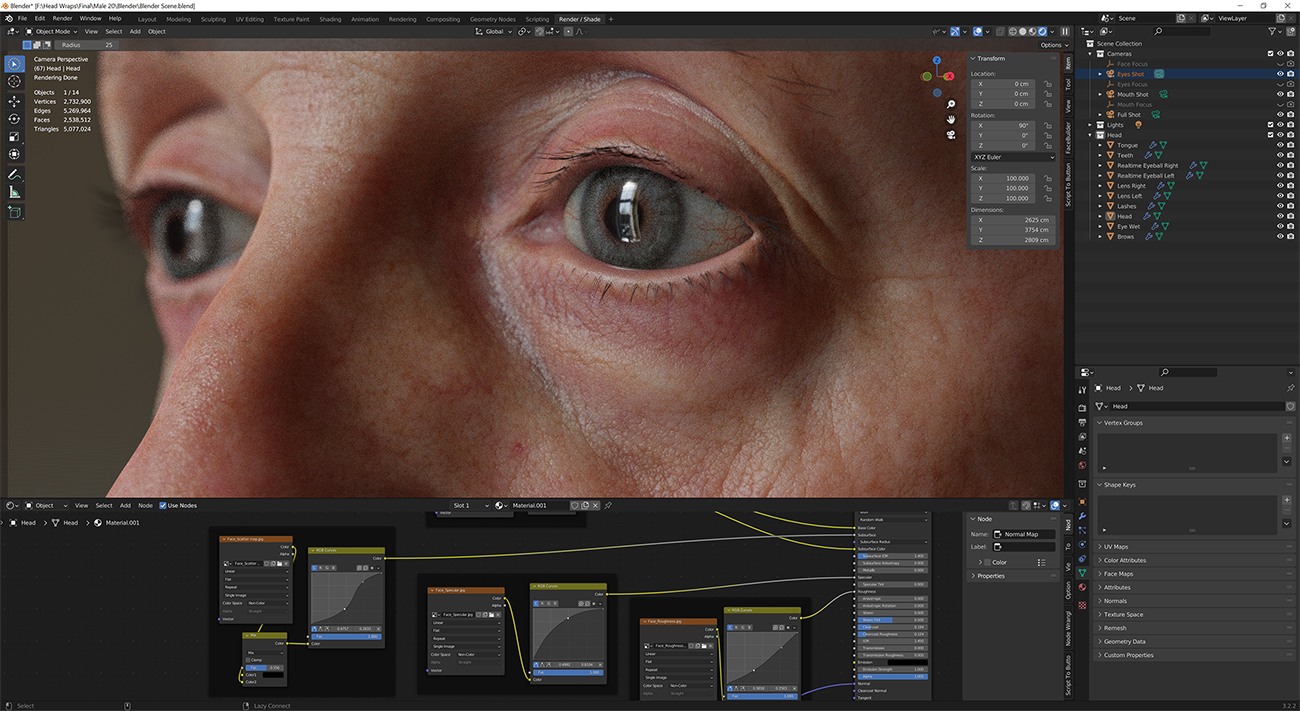Hide the Teeth object in the outliner
1300x711 pixels.
[x=1279, y=155]
